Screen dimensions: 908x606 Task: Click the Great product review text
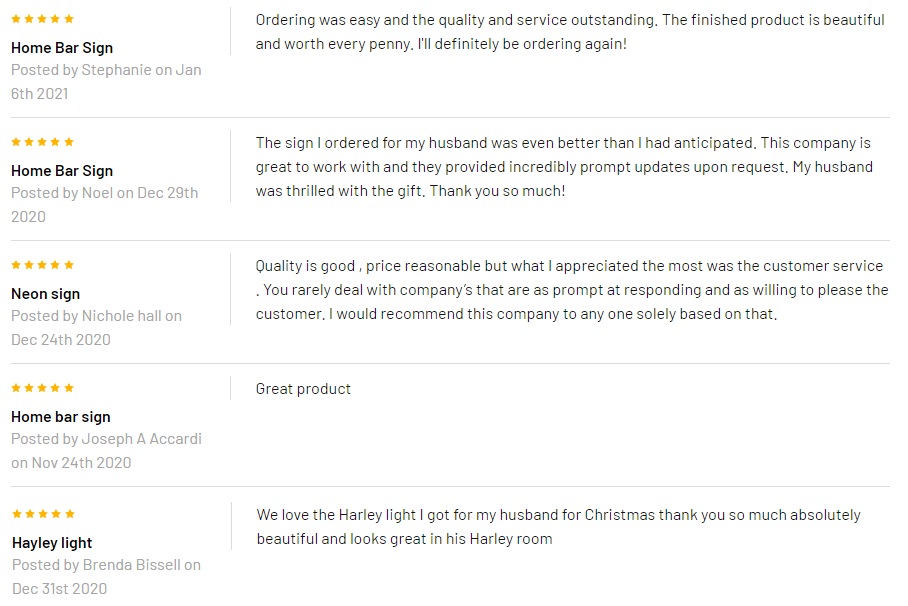[303, 389]
